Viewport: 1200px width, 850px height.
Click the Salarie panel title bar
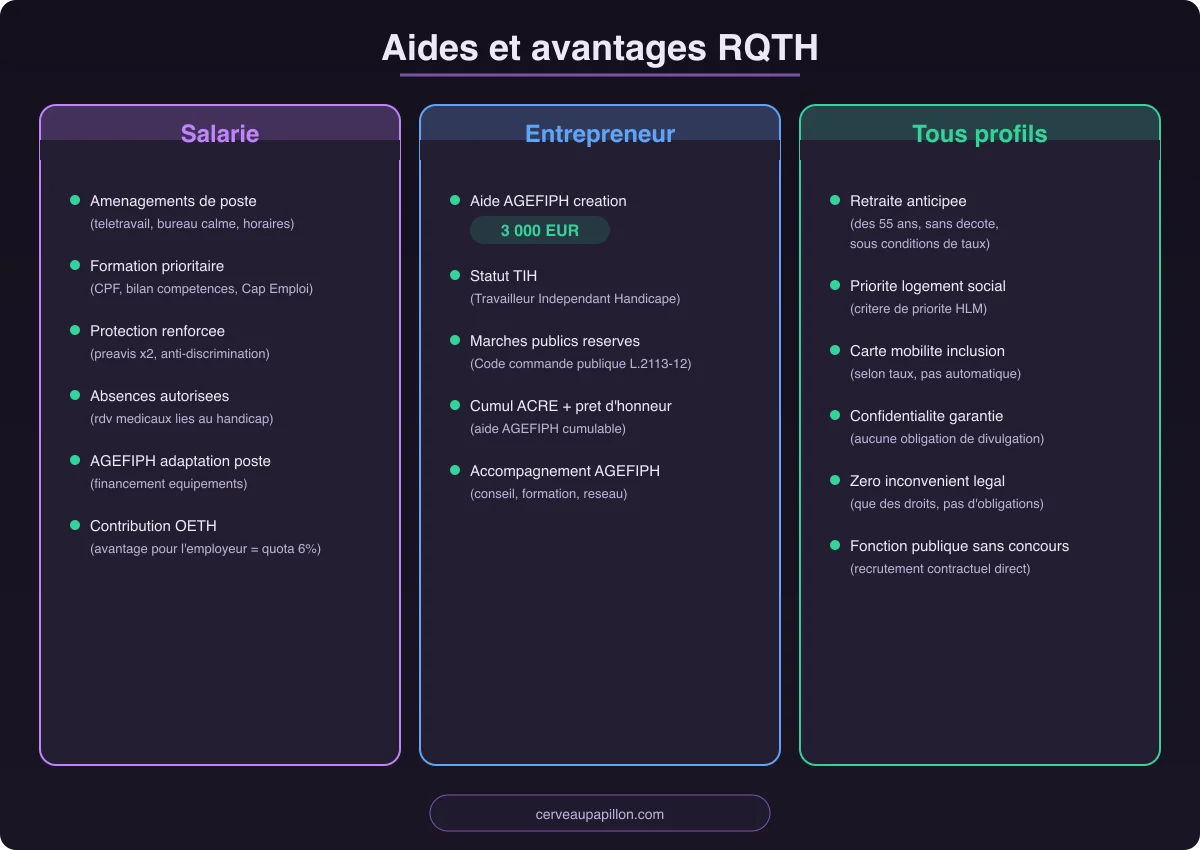point(220,133)
